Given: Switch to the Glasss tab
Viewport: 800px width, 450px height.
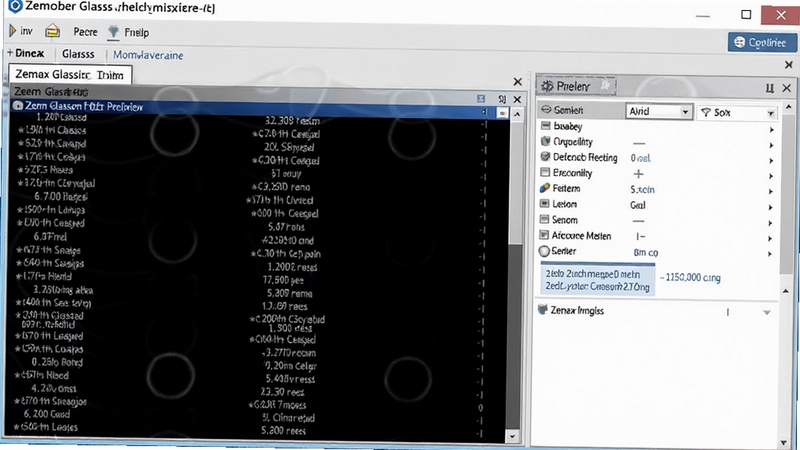Looking at the screenshot, I should pos(78,54).
